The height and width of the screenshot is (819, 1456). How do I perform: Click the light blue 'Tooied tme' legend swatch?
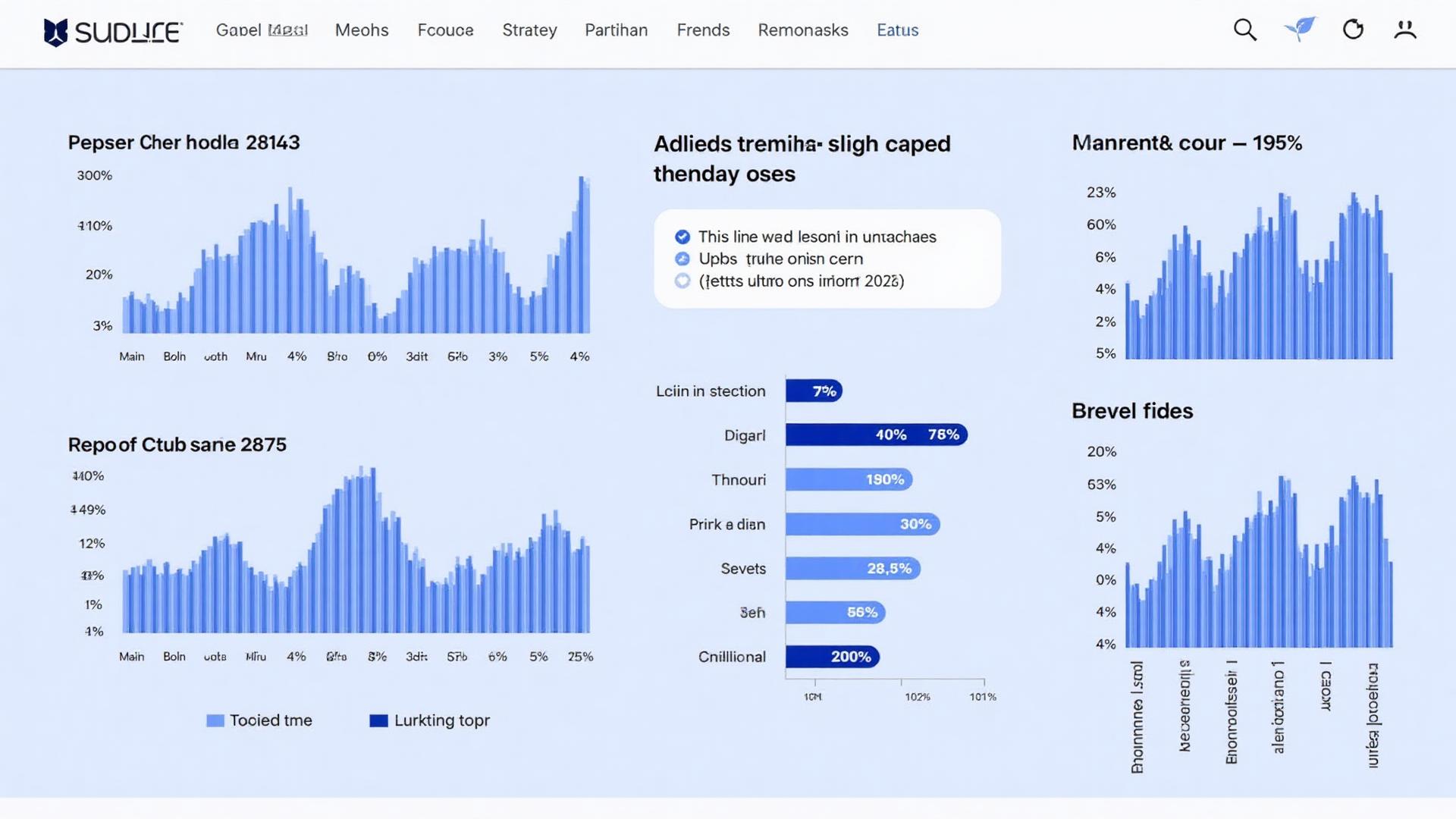(x=215, y=720)
